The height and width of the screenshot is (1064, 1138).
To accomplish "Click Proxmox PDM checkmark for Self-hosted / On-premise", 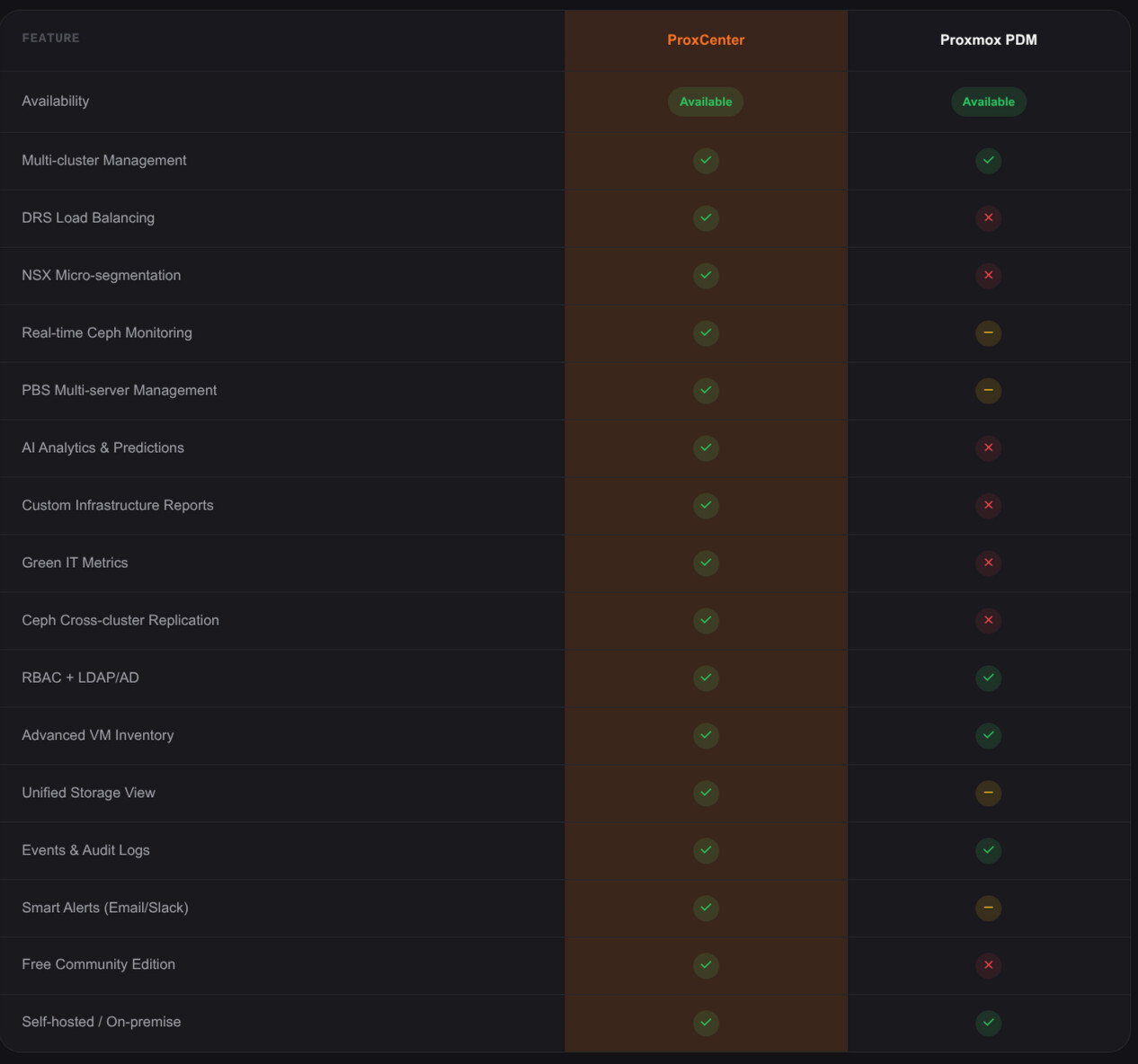I will [988, 1023].
